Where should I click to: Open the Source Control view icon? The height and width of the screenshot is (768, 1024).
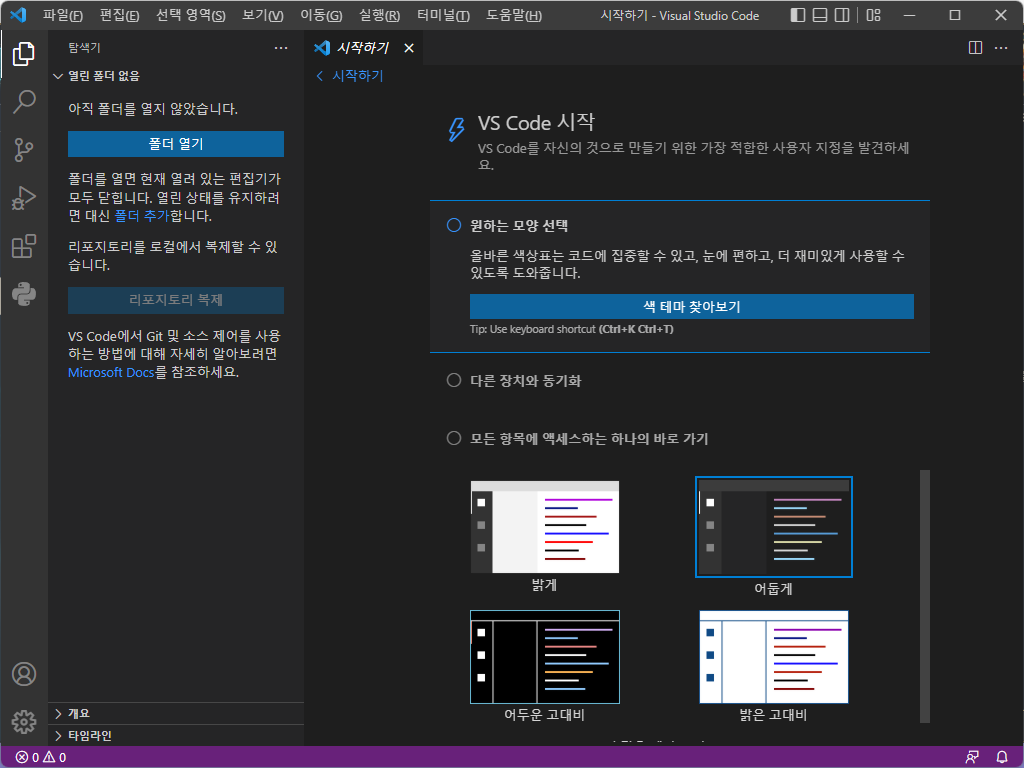24,150
